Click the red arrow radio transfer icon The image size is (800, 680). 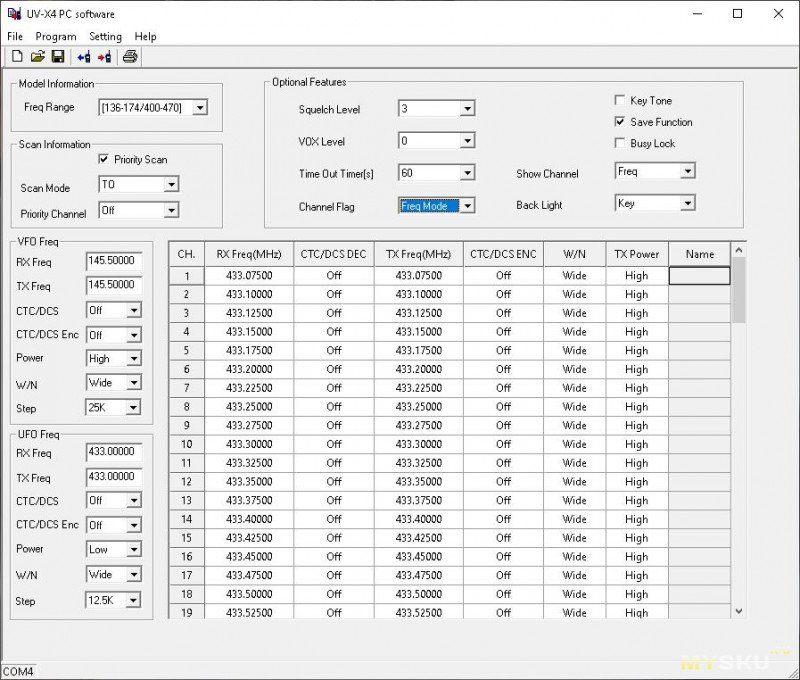coord(105,57)
